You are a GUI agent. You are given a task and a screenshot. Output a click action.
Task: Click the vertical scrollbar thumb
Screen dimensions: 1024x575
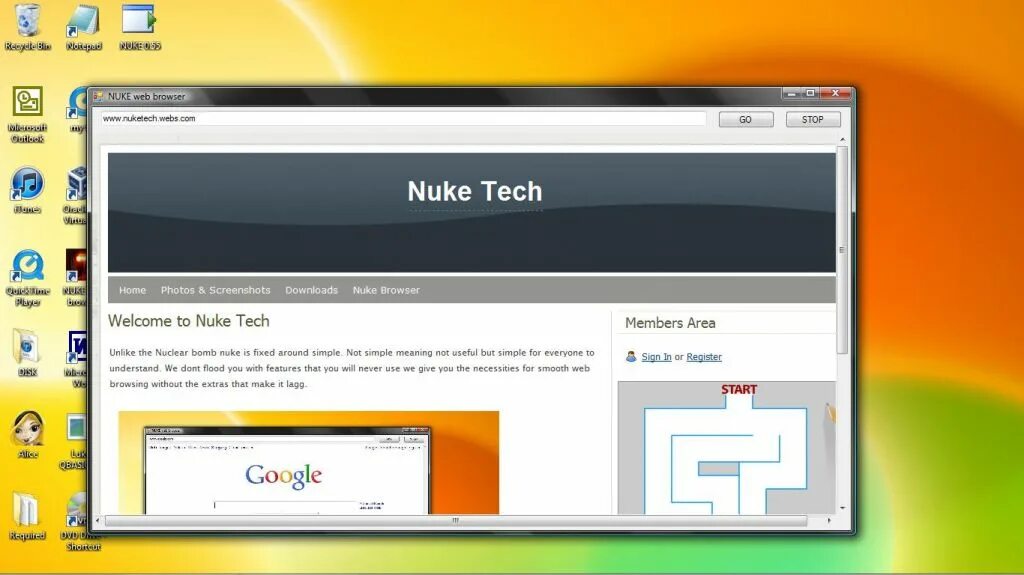[x=842, y=250]
